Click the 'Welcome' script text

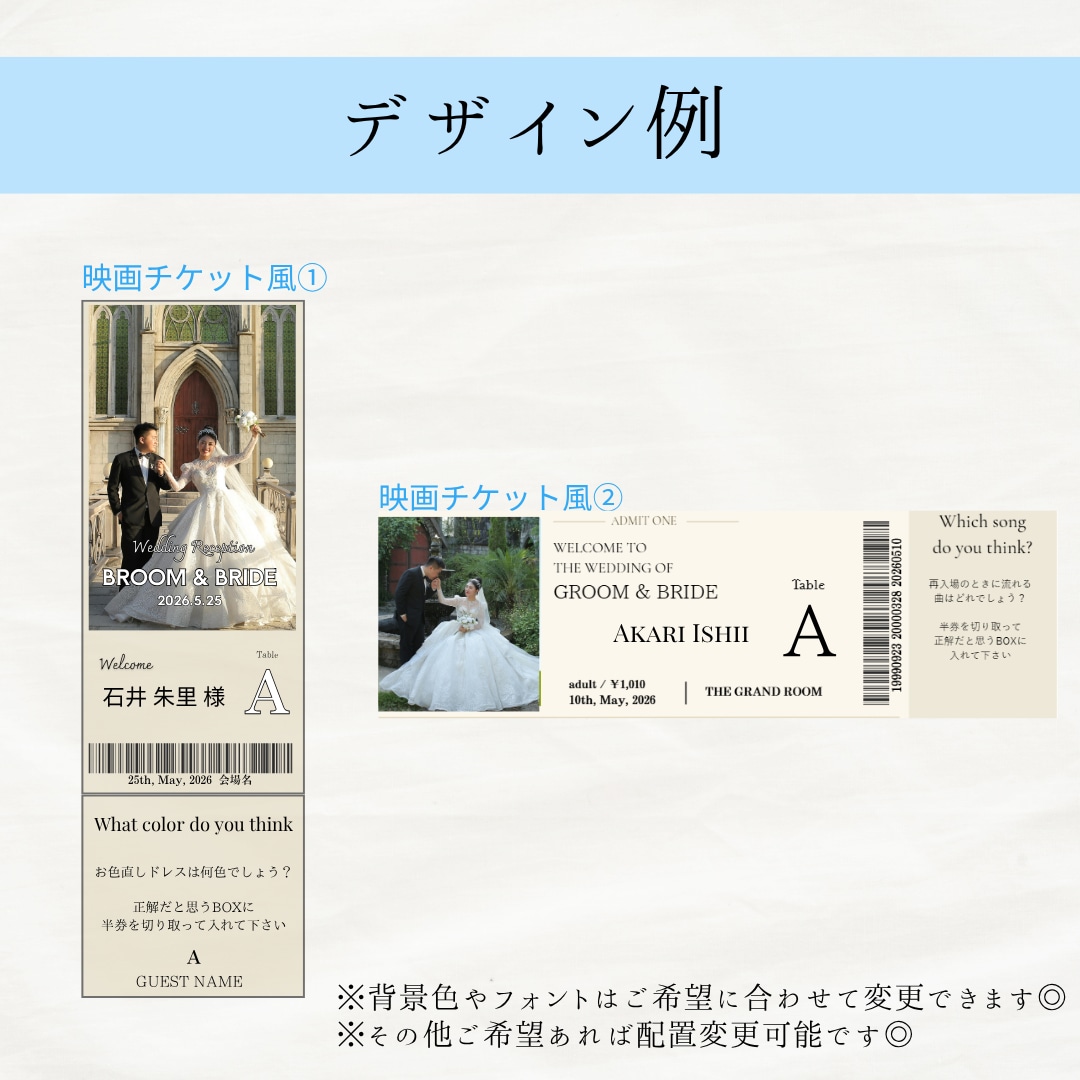(126, 664)
